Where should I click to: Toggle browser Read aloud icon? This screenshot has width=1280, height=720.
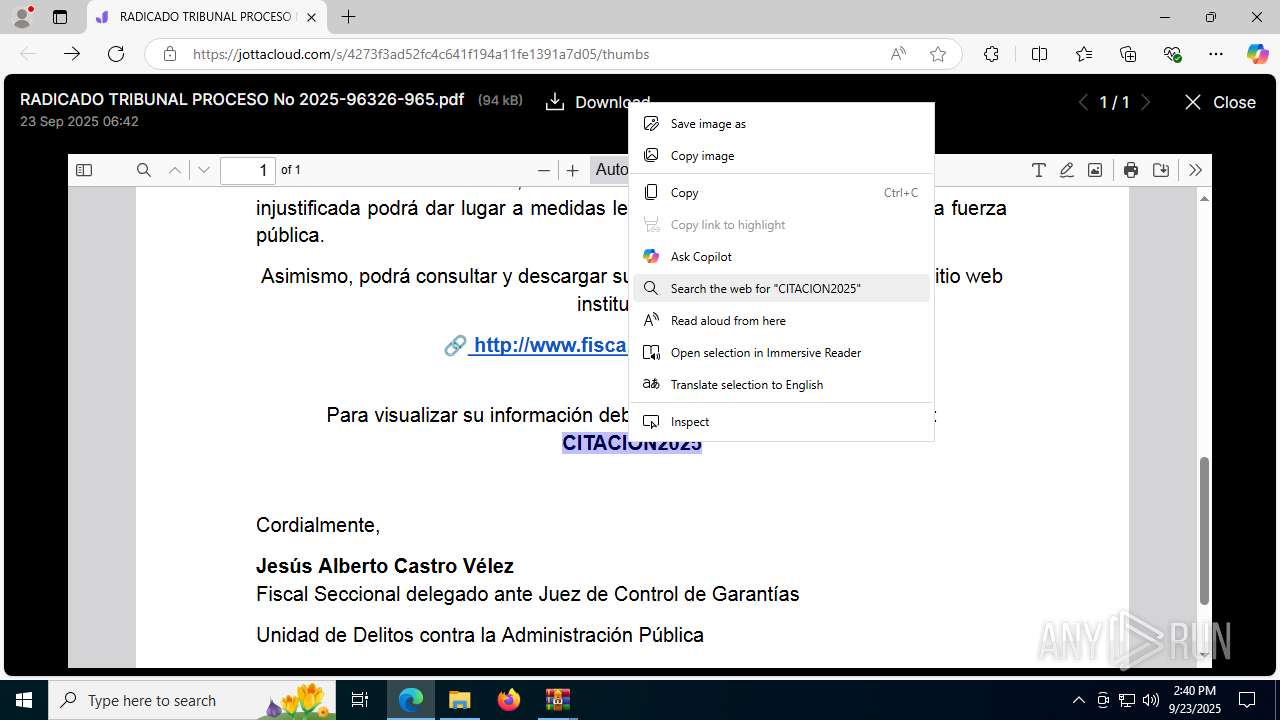pos(898,54)
